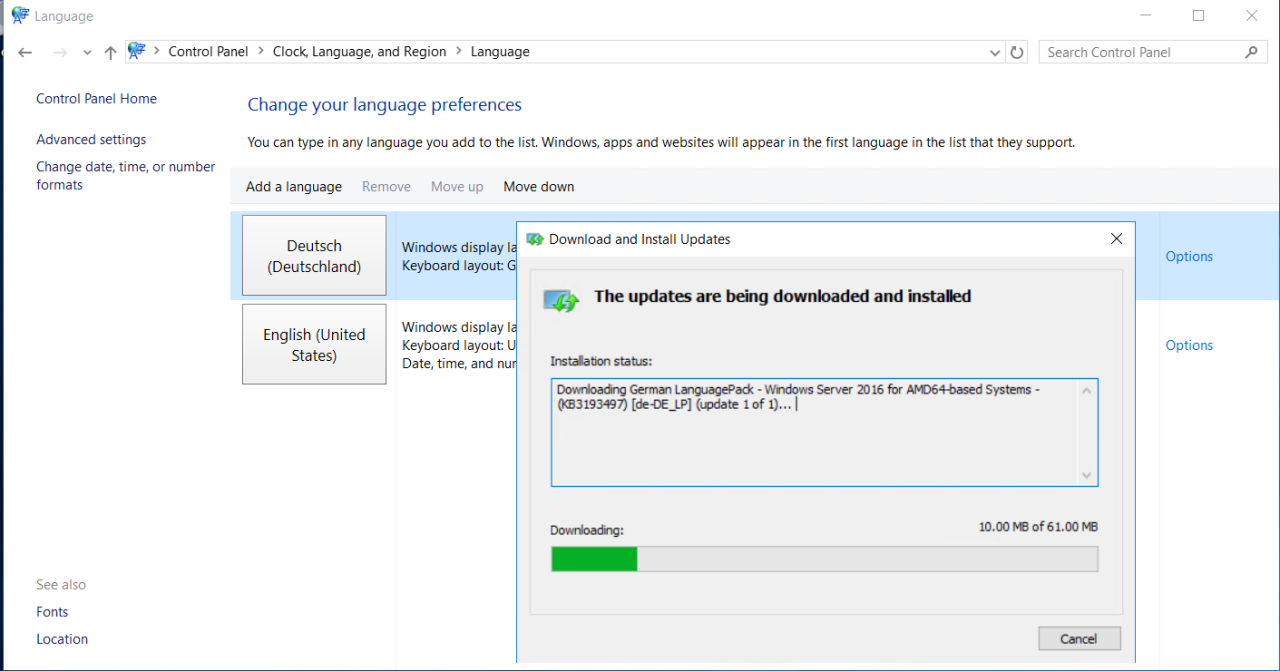Screen dimensions: 1280x671
Task: Close the Download and Install Updates dialog
Action: 1116,239
